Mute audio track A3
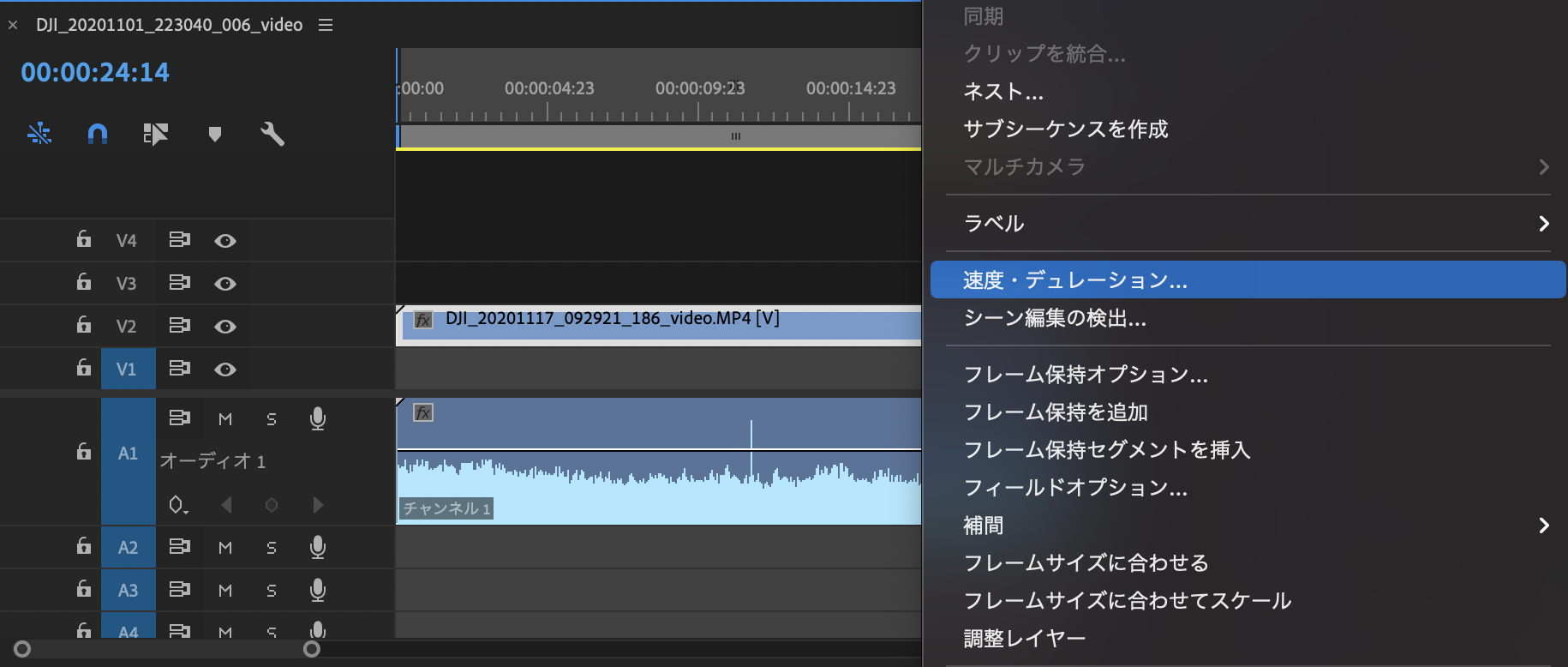1568x667 pixels. pos(225,591)
